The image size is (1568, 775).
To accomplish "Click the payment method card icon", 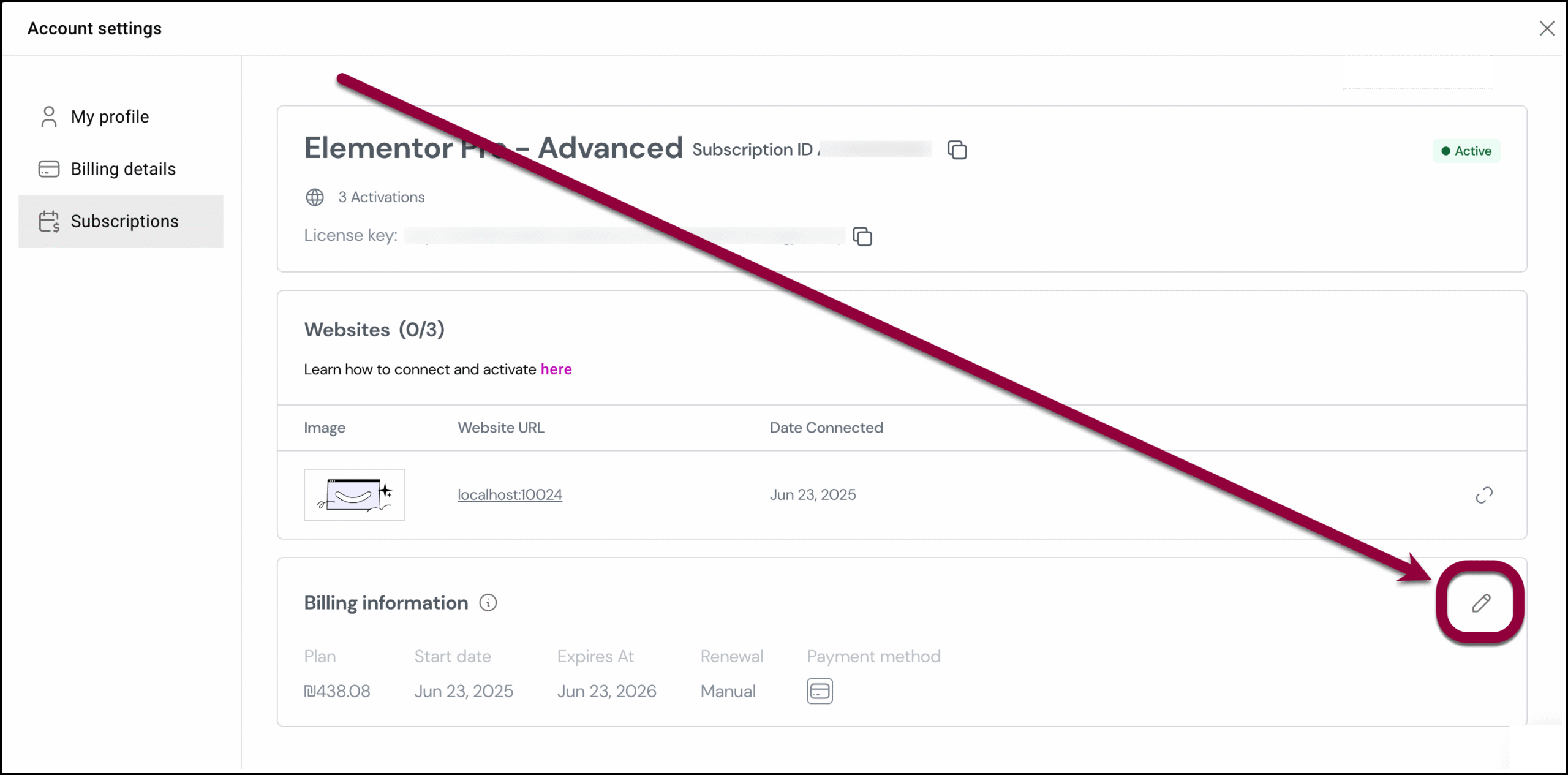I will click(x=820, y=691).
